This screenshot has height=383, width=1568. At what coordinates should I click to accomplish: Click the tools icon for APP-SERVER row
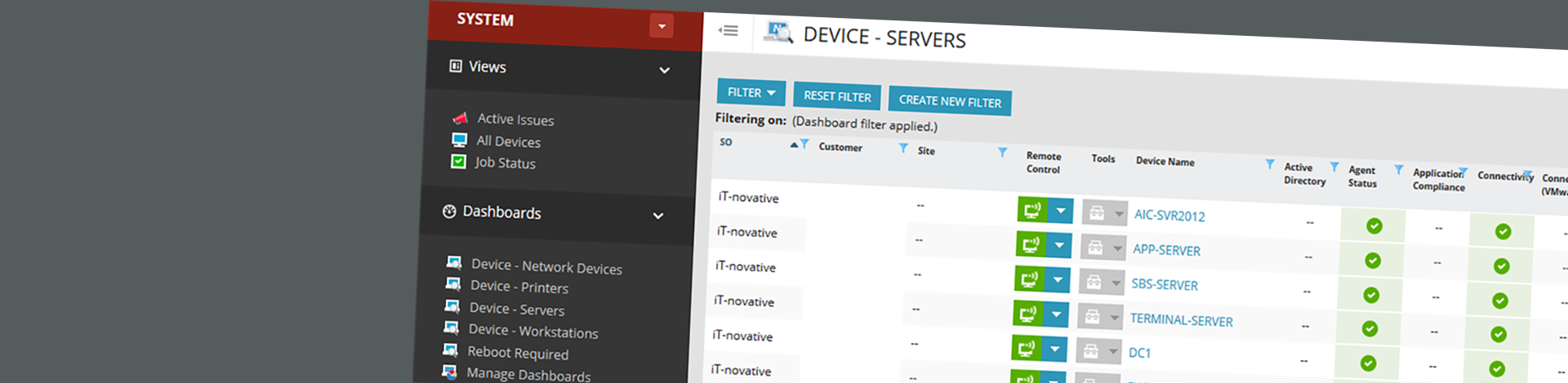coord(1095,247)
